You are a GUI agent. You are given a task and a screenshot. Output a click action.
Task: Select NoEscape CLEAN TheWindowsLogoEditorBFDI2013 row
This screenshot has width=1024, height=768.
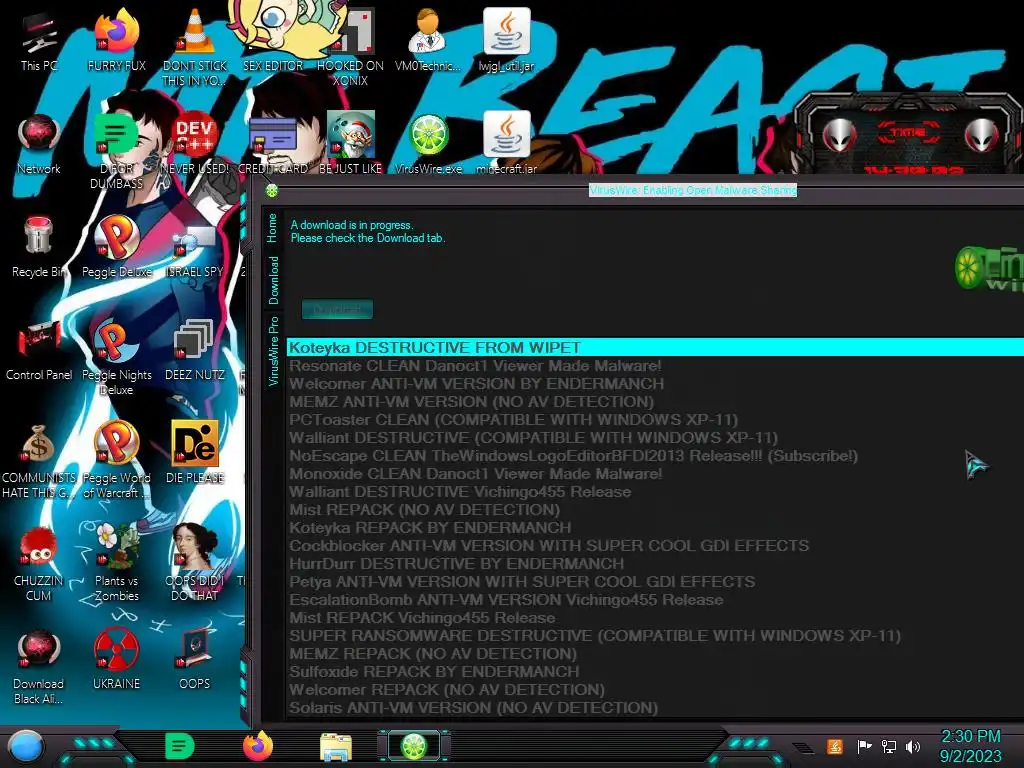[655, 456]
